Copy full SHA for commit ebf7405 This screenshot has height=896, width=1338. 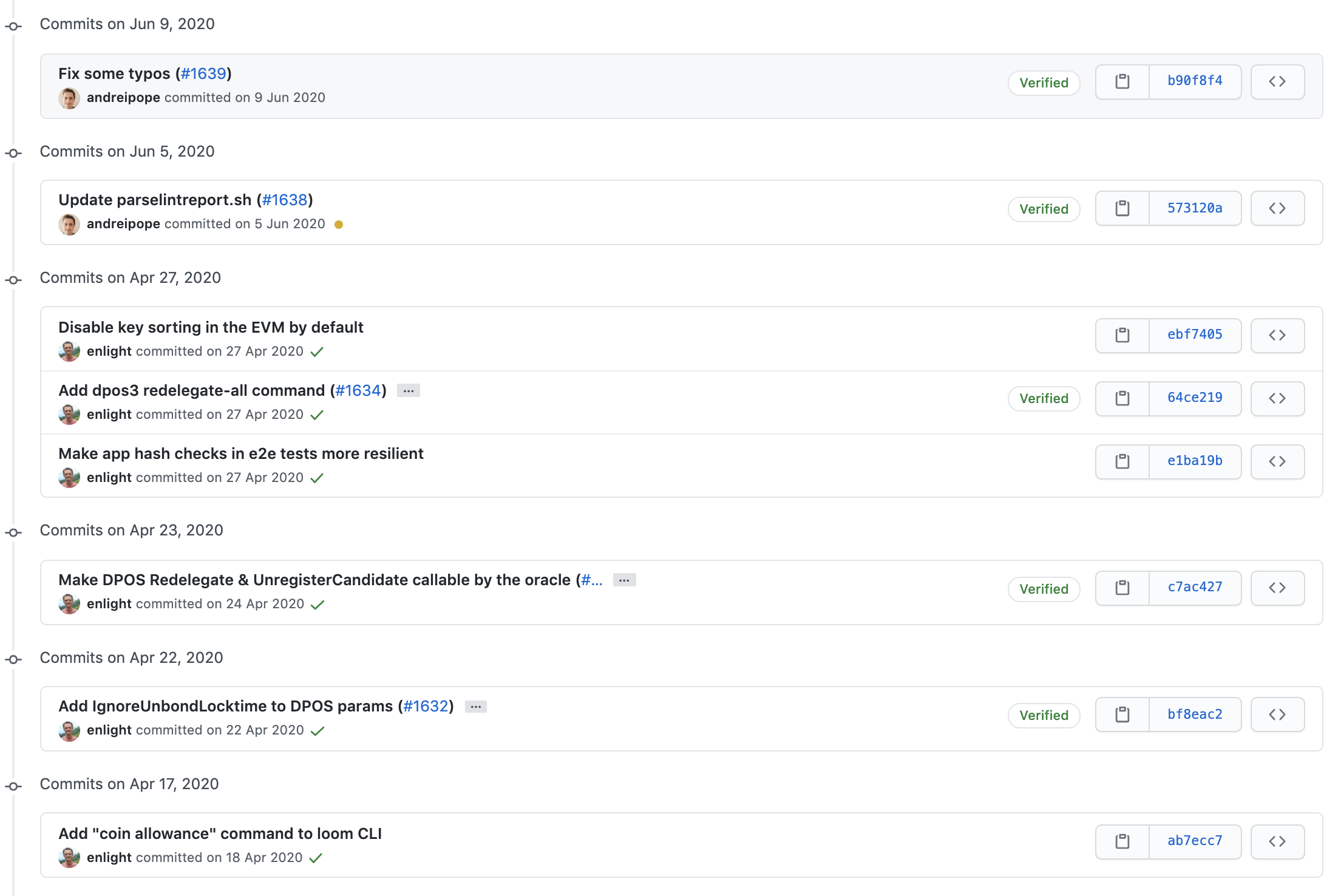tap(1122, 335)
